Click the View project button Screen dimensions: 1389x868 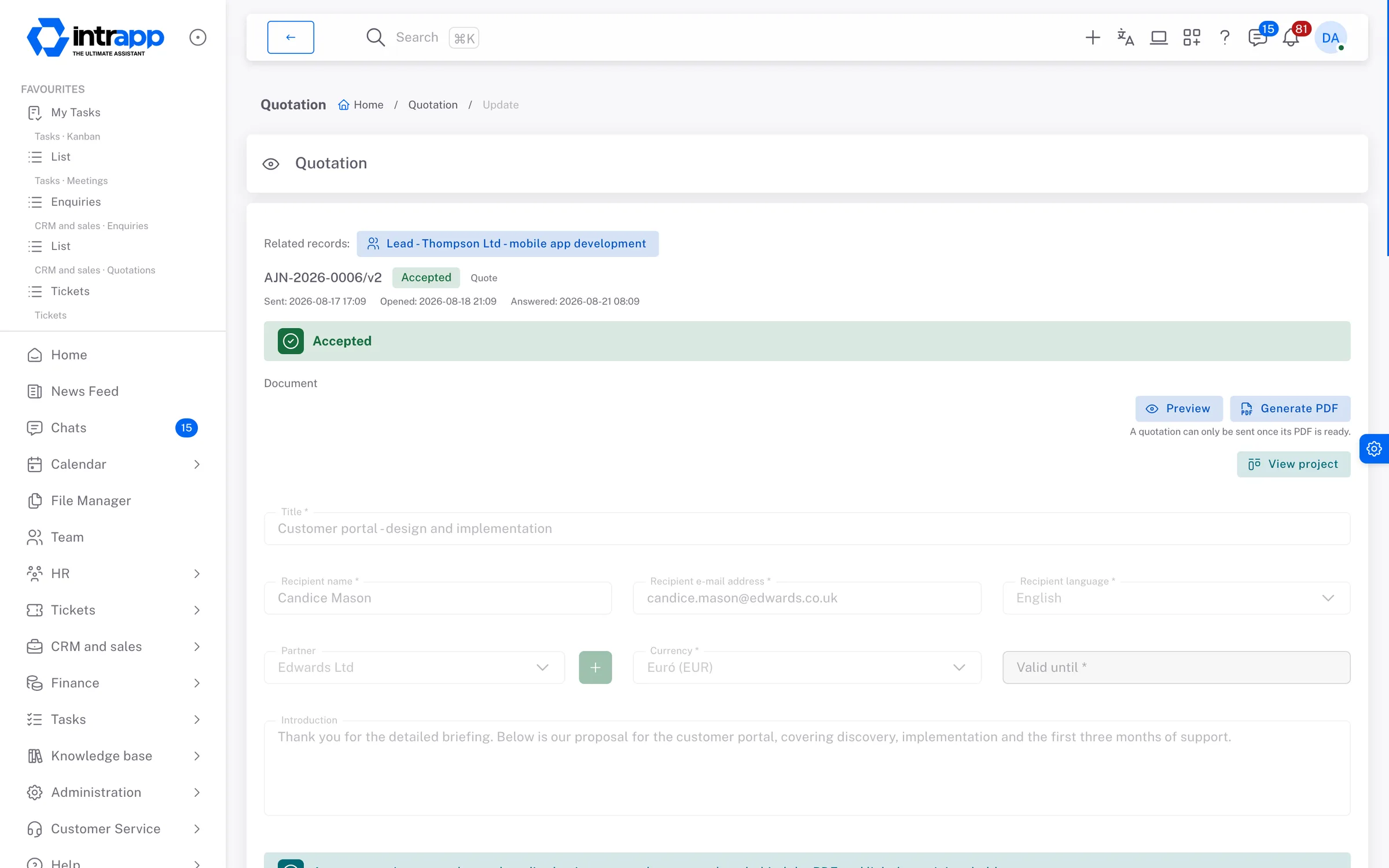(1294, 464)
